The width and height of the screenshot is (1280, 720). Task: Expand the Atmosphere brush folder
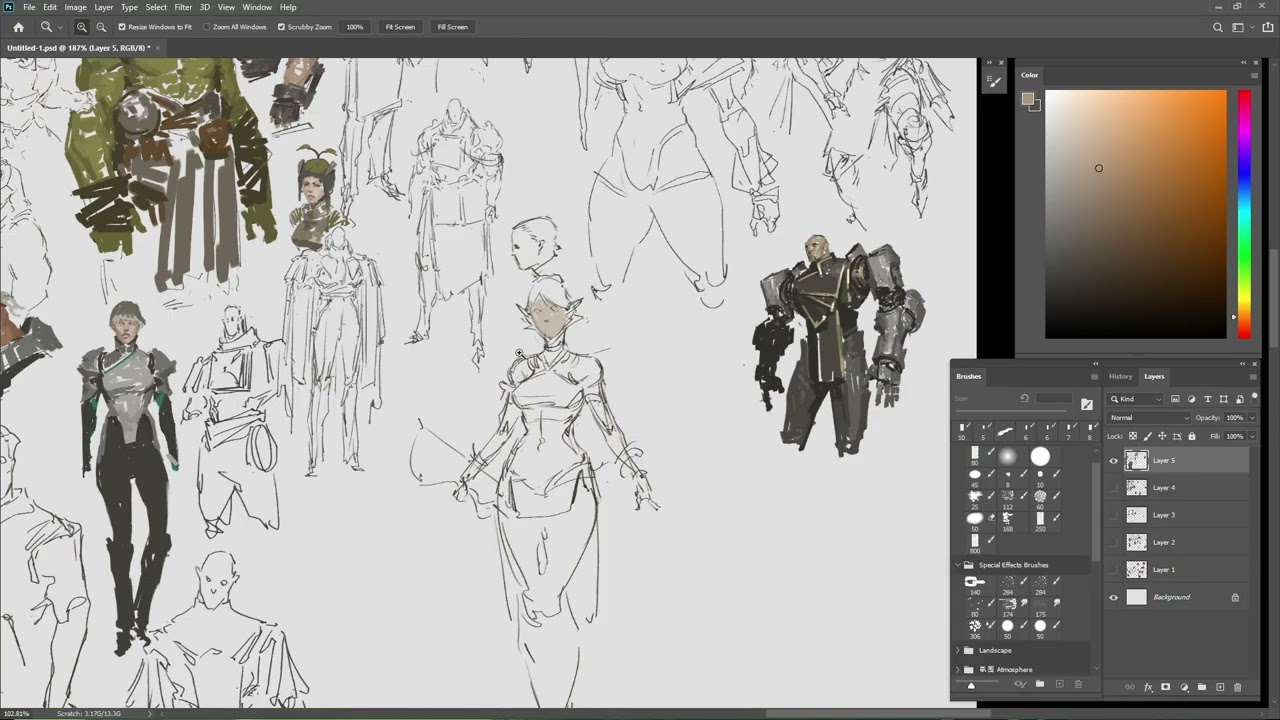(x=957, y=669)
